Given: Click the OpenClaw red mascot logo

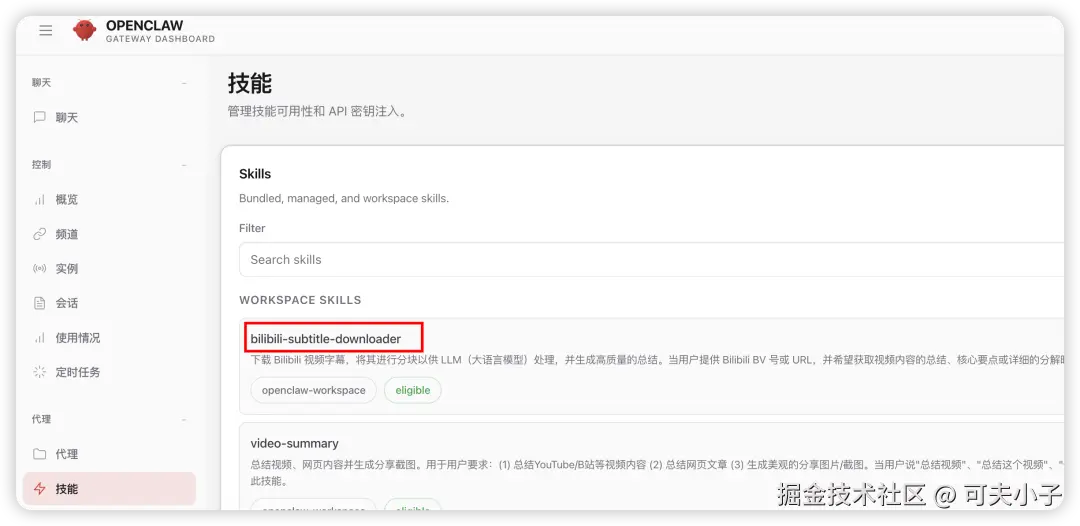Looking at the screenshot, I should click(x=85, y=31).
